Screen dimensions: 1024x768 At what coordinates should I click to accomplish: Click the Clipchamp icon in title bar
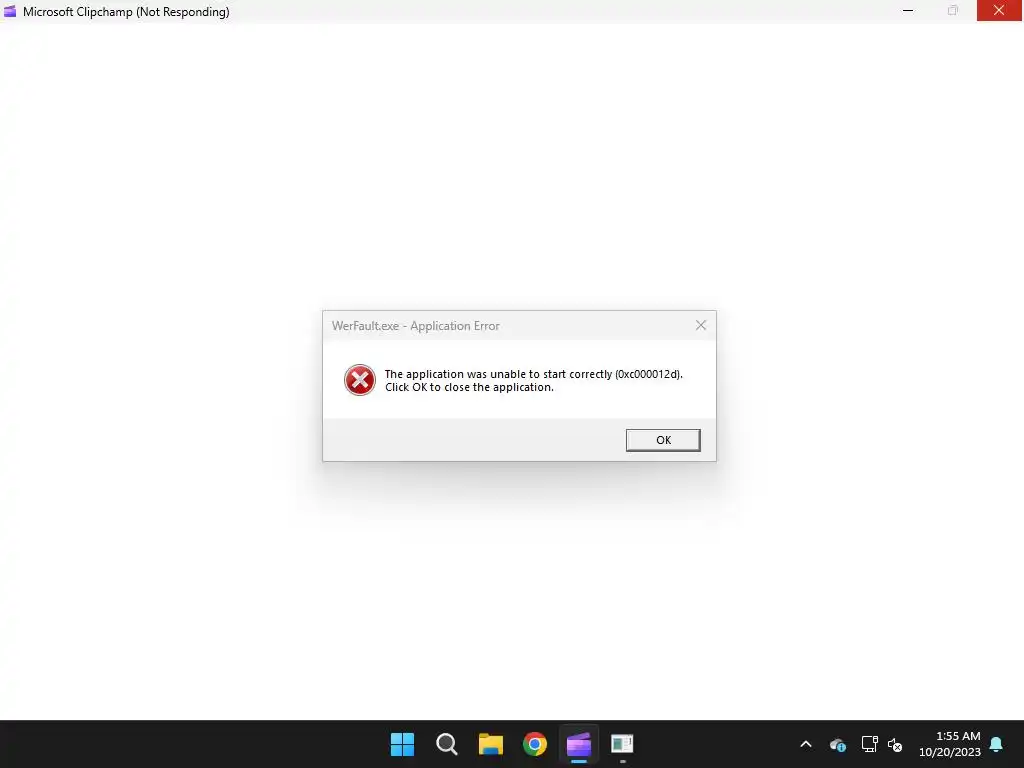[x=10, y=11]
